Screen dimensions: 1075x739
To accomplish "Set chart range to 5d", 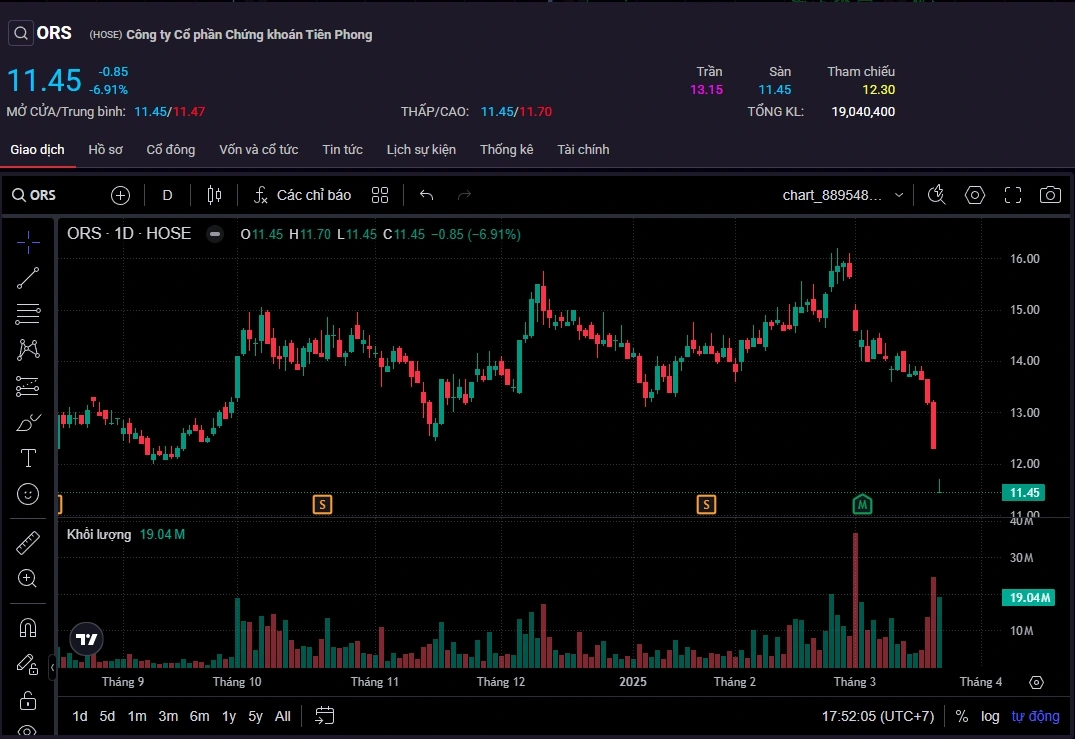I will [107, 716].
